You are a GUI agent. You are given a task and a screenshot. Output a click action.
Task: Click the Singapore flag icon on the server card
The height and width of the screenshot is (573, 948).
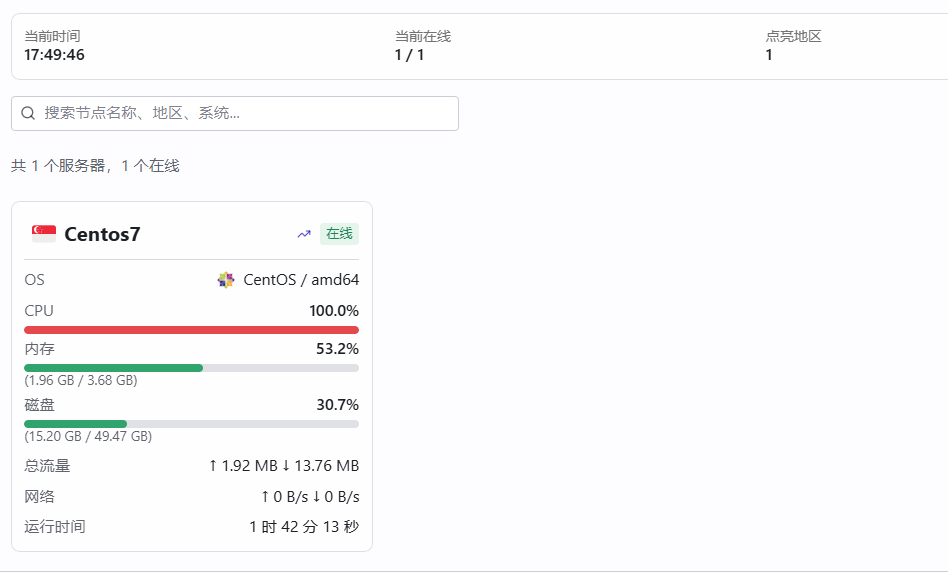pos(44,234)
